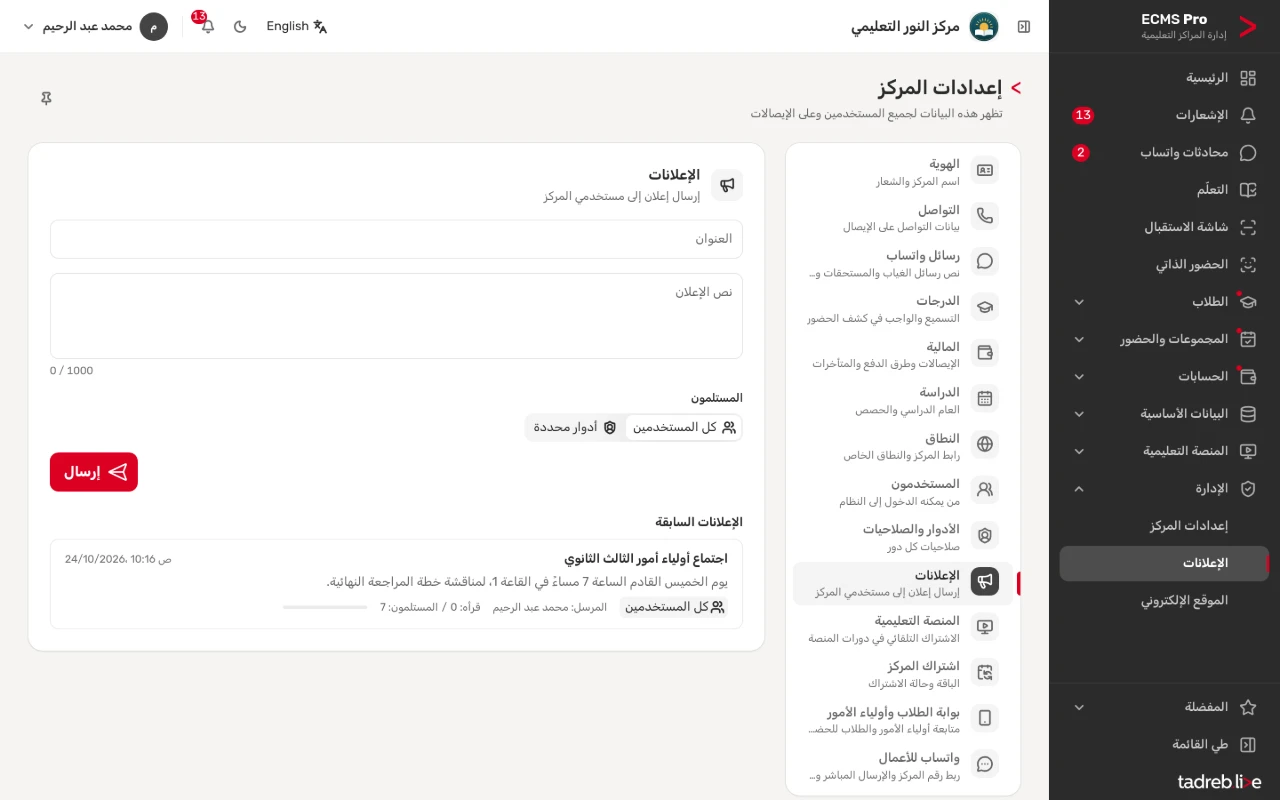Image resolution: width=1280 pixels, height=800 pixels.
Task: Collapse the الإدارة sidebar group
Action: [1164, 489]
